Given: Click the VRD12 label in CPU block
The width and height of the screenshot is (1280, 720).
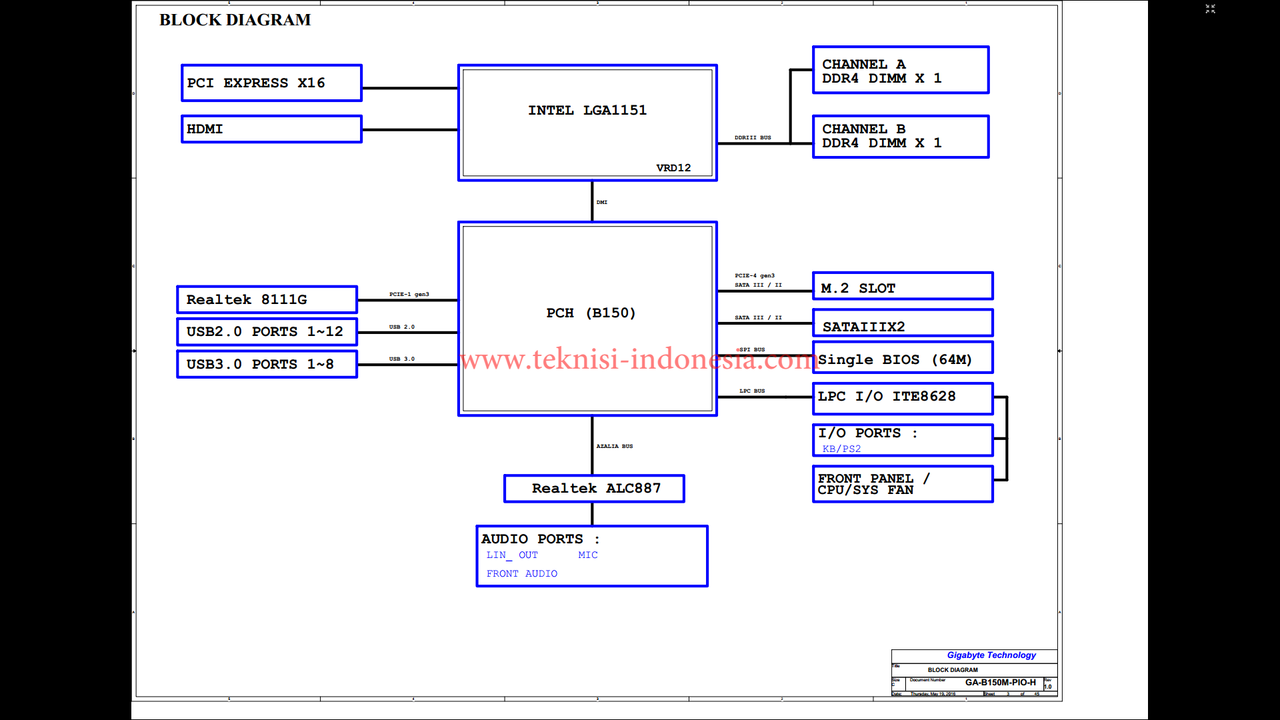Looking at the screenshot, I should click(673, 168).
